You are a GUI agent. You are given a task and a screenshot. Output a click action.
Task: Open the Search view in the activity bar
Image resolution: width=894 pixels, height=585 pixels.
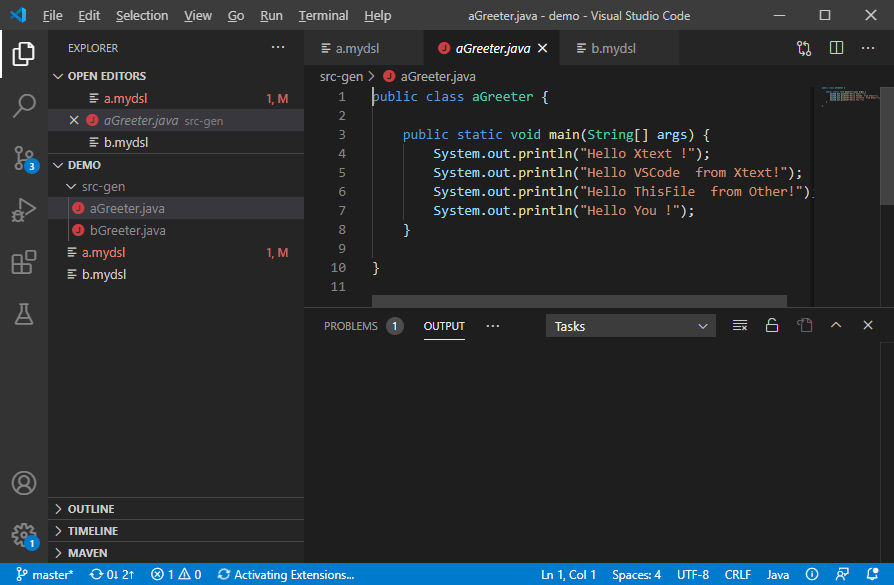[x=23, y=106]
